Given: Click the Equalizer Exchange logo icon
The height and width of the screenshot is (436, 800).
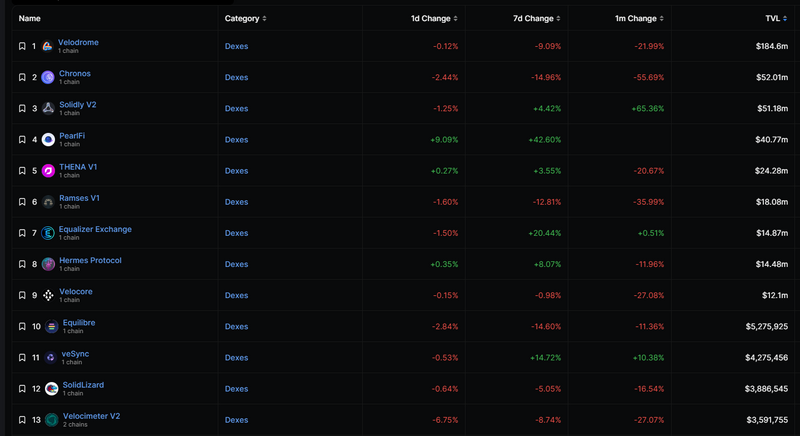Looking at the screenshot, I should coord(48,233).
